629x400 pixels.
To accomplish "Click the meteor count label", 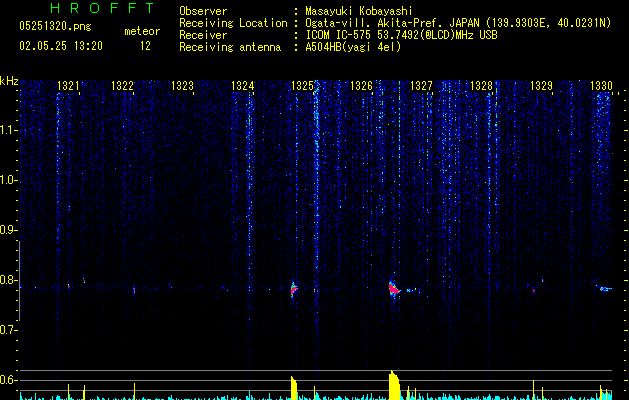I will tap(142, 31).
